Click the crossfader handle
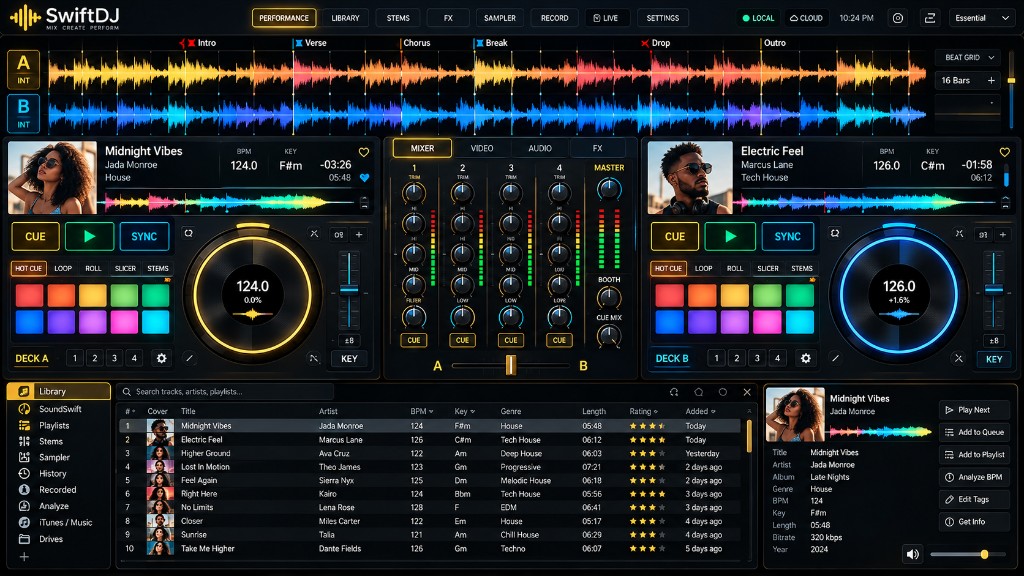This screenshot has width=1024, height=576. [511, 365]
